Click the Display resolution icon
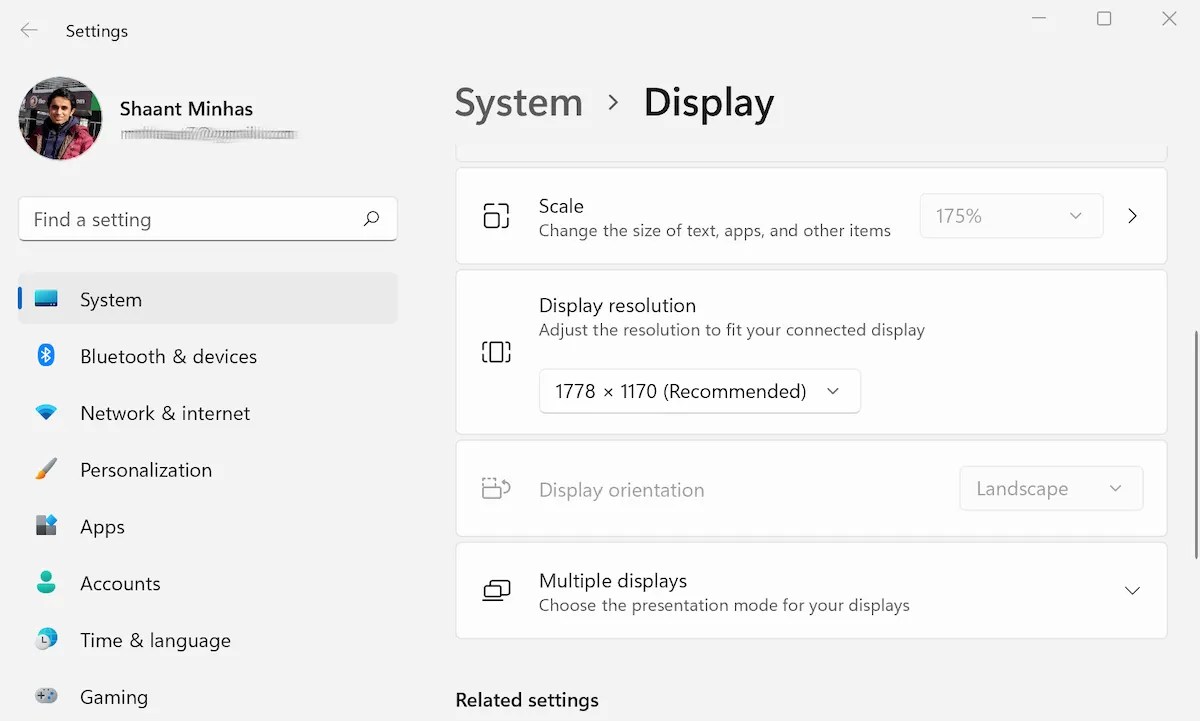Screen dimensions: 1200x721 [x=496, y=350]
